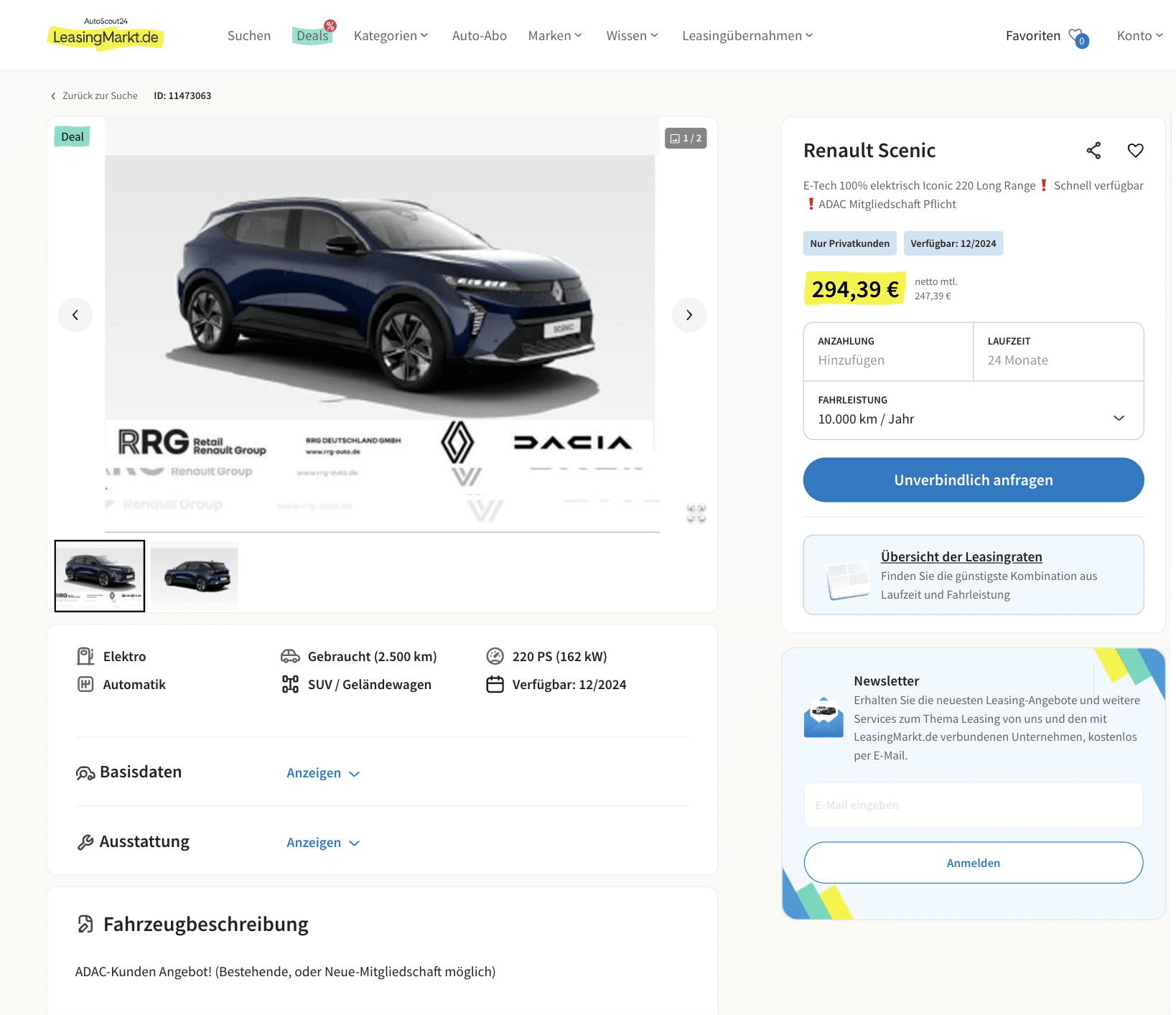The image size is (1176, 1015).
Task: Share this Renault Scenic offer
Action: click(x=1093, y=151)
